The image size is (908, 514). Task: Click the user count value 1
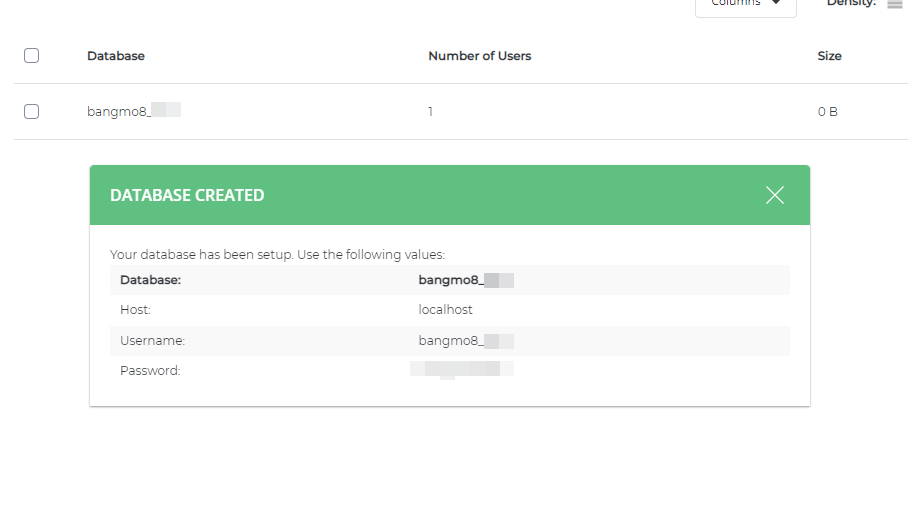pyautogui.click(x=430, y=112)
